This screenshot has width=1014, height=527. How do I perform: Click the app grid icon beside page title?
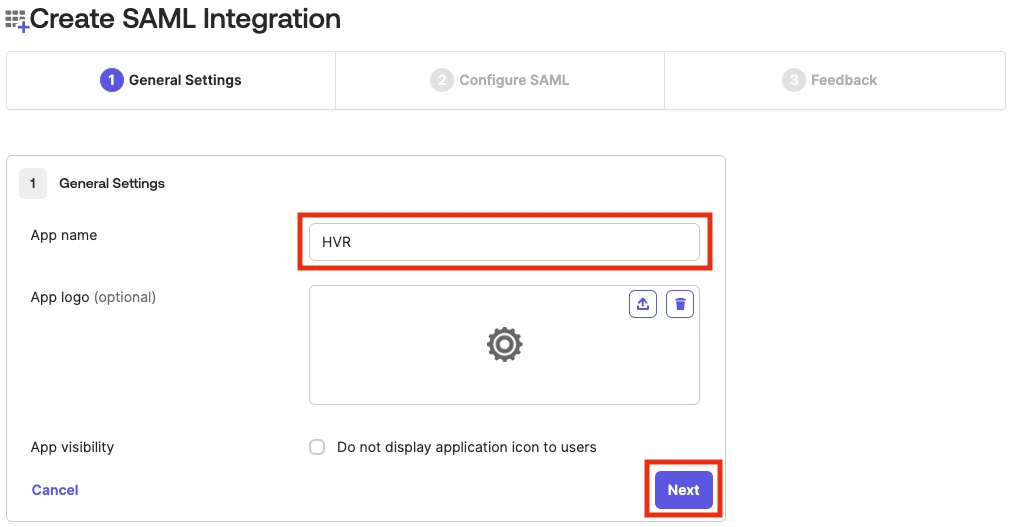[x=17, y=19]
